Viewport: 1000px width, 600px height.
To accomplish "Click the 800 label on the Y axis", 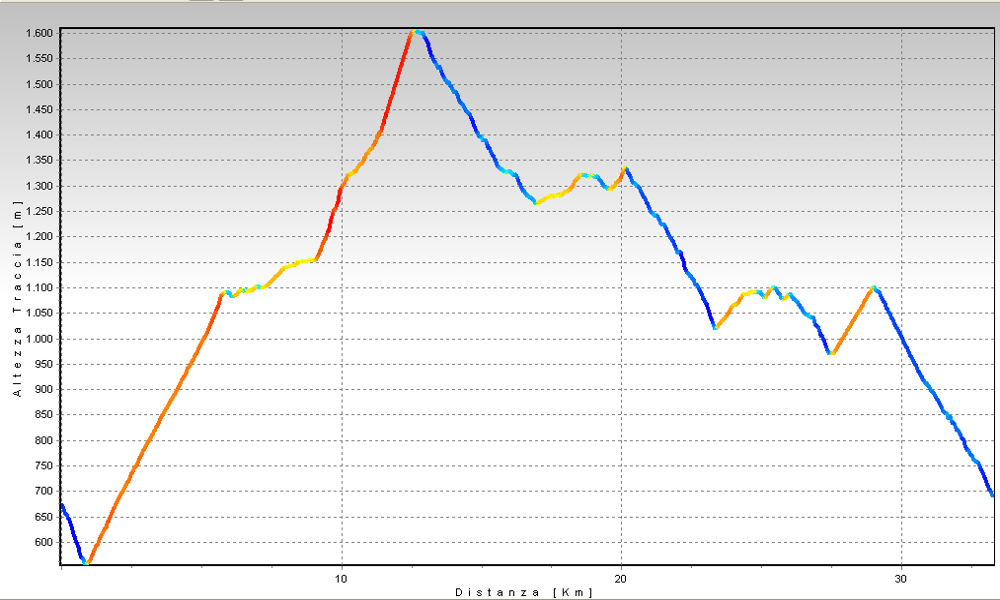I will [x=46, y=441].
